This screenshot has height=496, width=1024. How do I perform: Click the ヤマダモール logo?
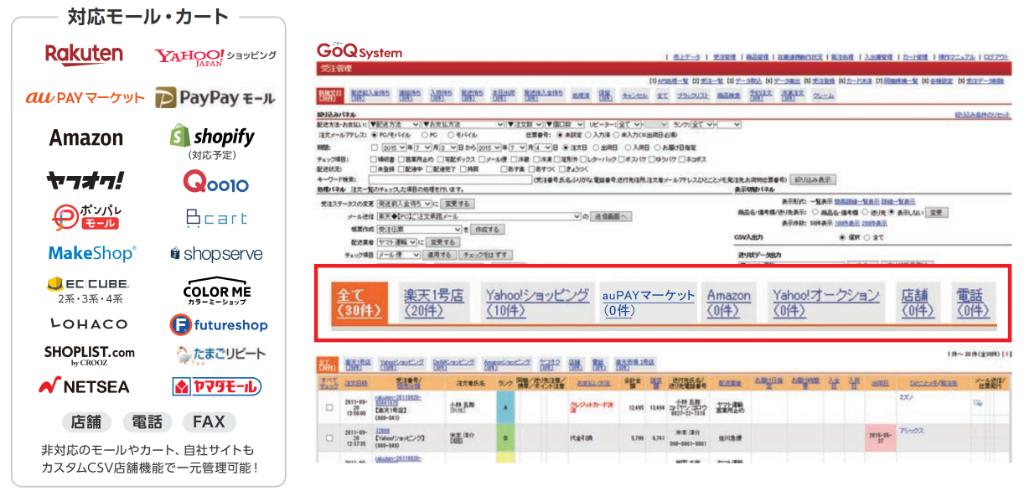coord(217,386)
